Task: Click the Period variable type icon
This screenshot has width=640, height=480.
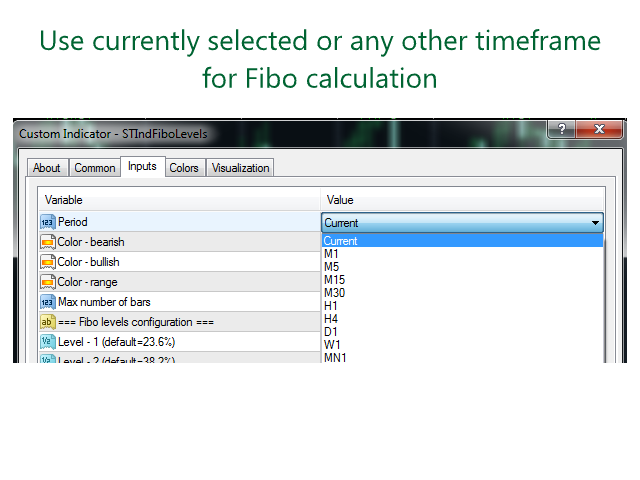Action: click(x=47, y=222)
